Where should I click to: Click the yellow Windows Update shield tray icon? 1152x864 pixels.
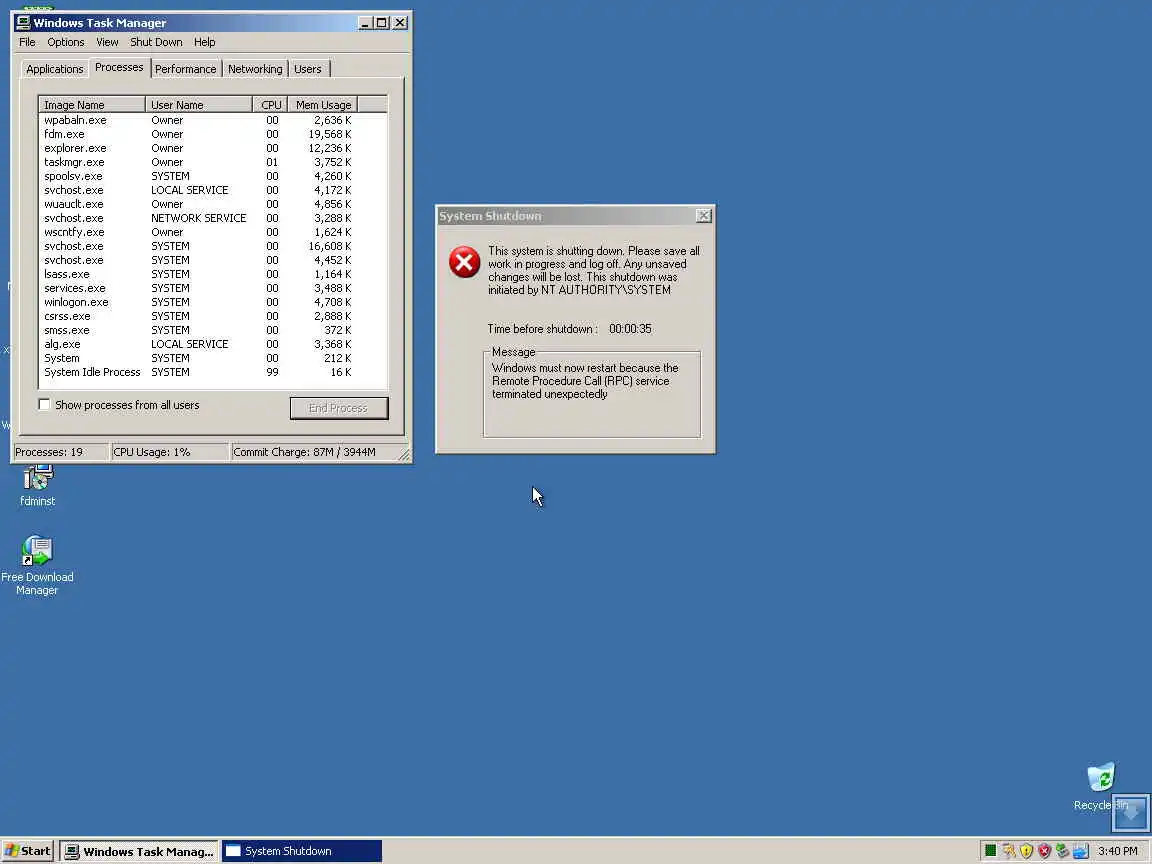(1026, 851)
